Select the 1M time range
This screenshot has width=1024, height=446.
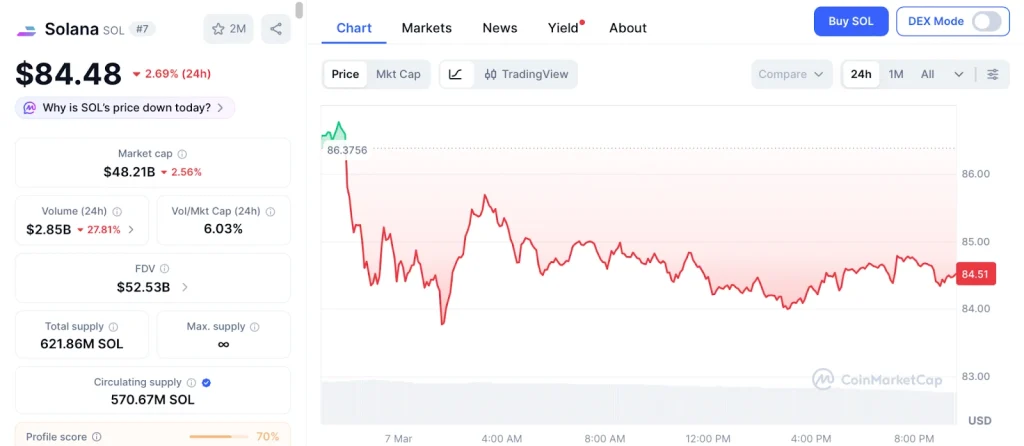coord(896,74)
